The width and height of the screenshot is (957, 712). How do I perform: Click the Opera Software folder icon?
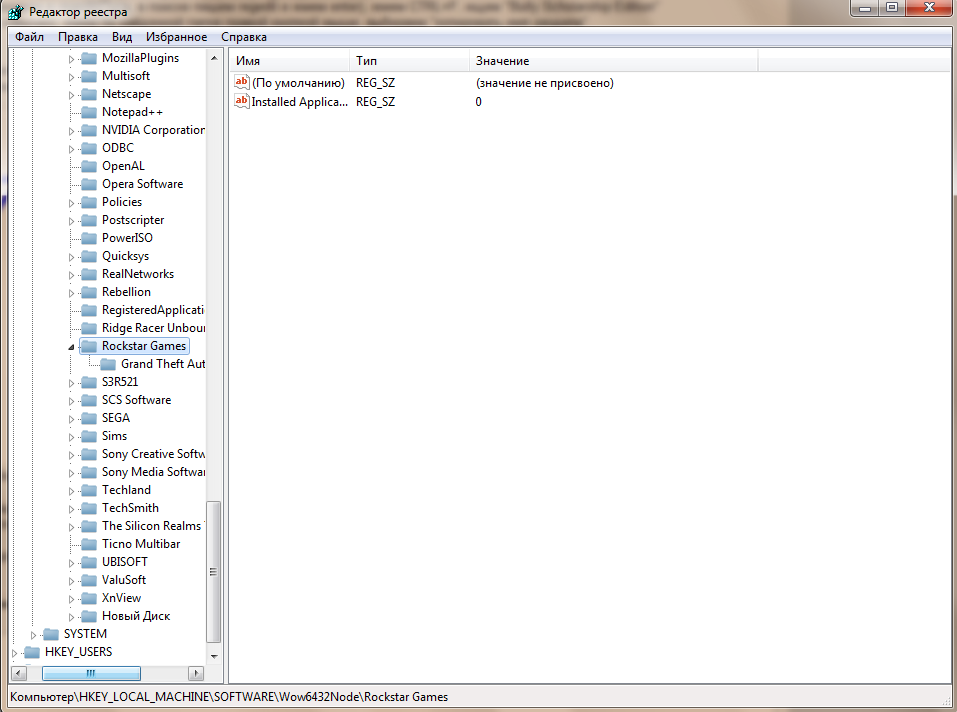pos(89,184)
